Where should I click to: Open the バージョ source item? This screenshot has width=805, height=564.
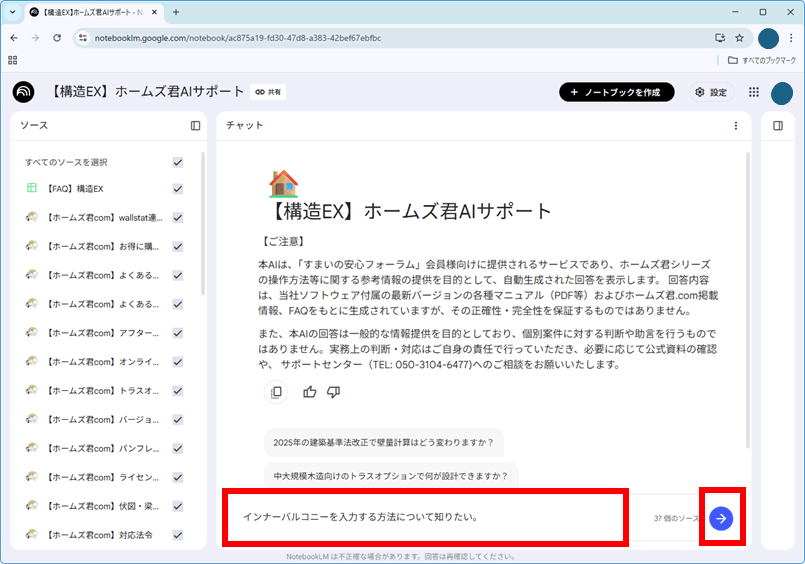pyautogui.click(x=103, y=420)
